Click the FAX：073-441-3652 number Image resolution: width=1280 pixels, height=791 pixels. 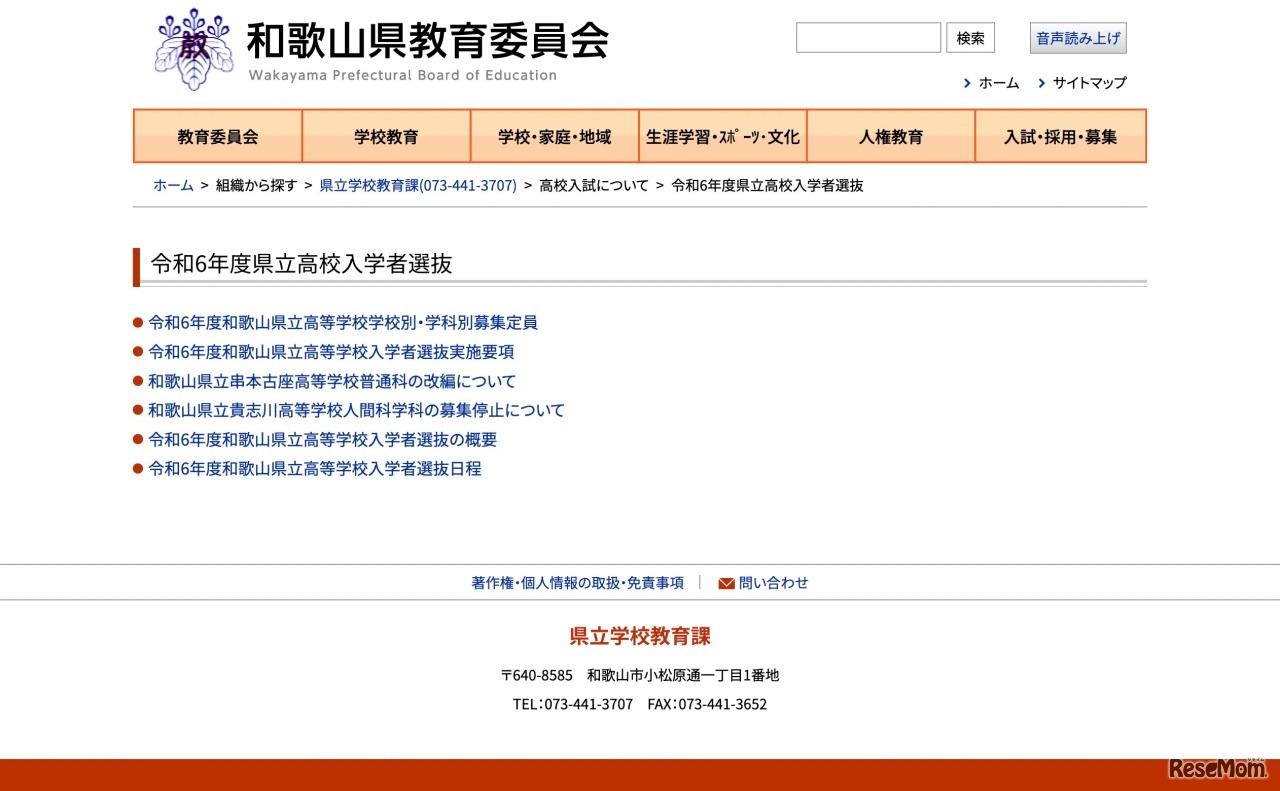[707, 704]
